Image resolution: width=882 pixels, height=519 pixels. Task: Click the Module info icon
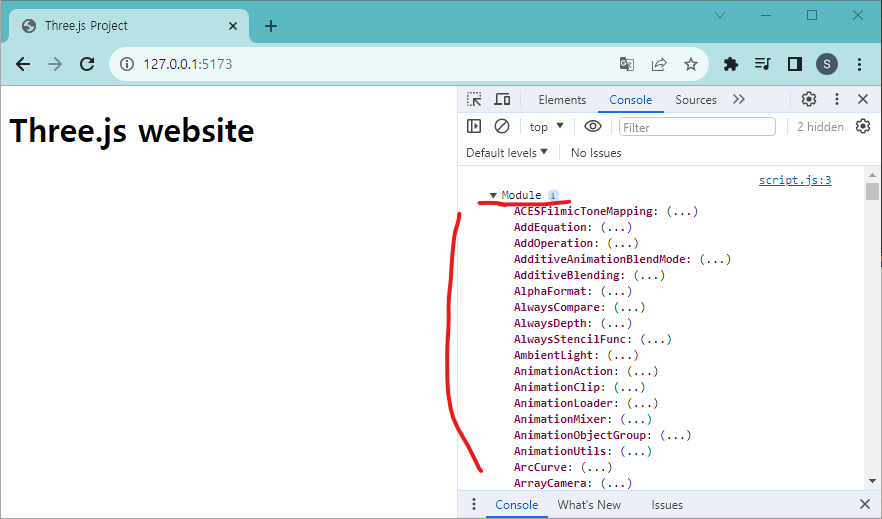(x=553, y=196)
